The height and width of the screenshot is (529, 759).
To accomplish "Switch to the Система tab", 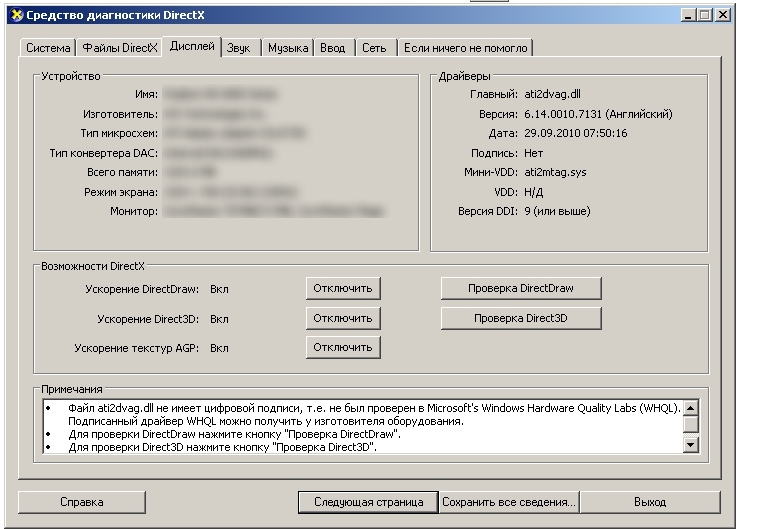I will pos(48,48).
